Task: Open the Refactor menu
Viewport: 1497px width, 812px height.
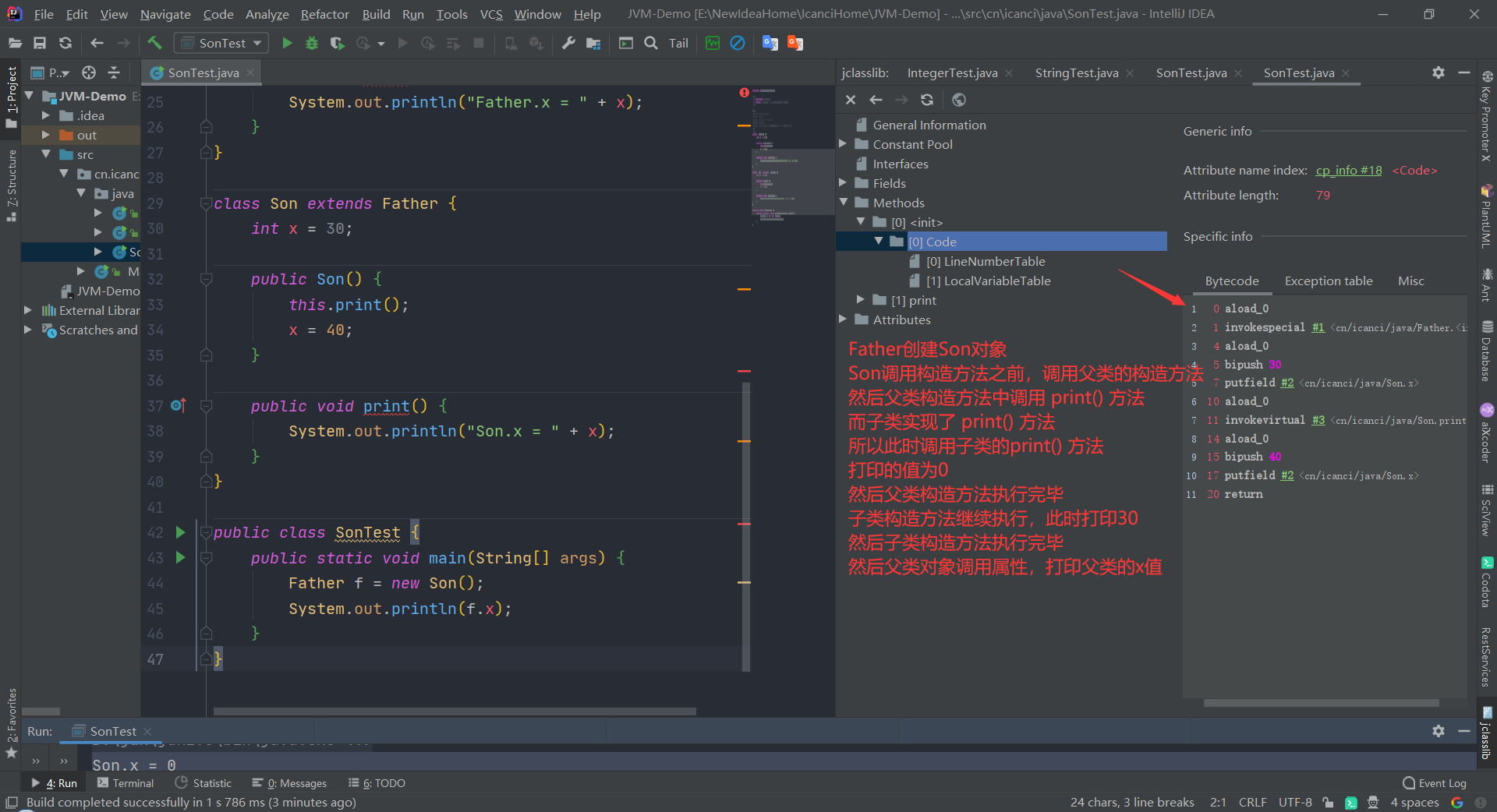Action: point(324,14)
